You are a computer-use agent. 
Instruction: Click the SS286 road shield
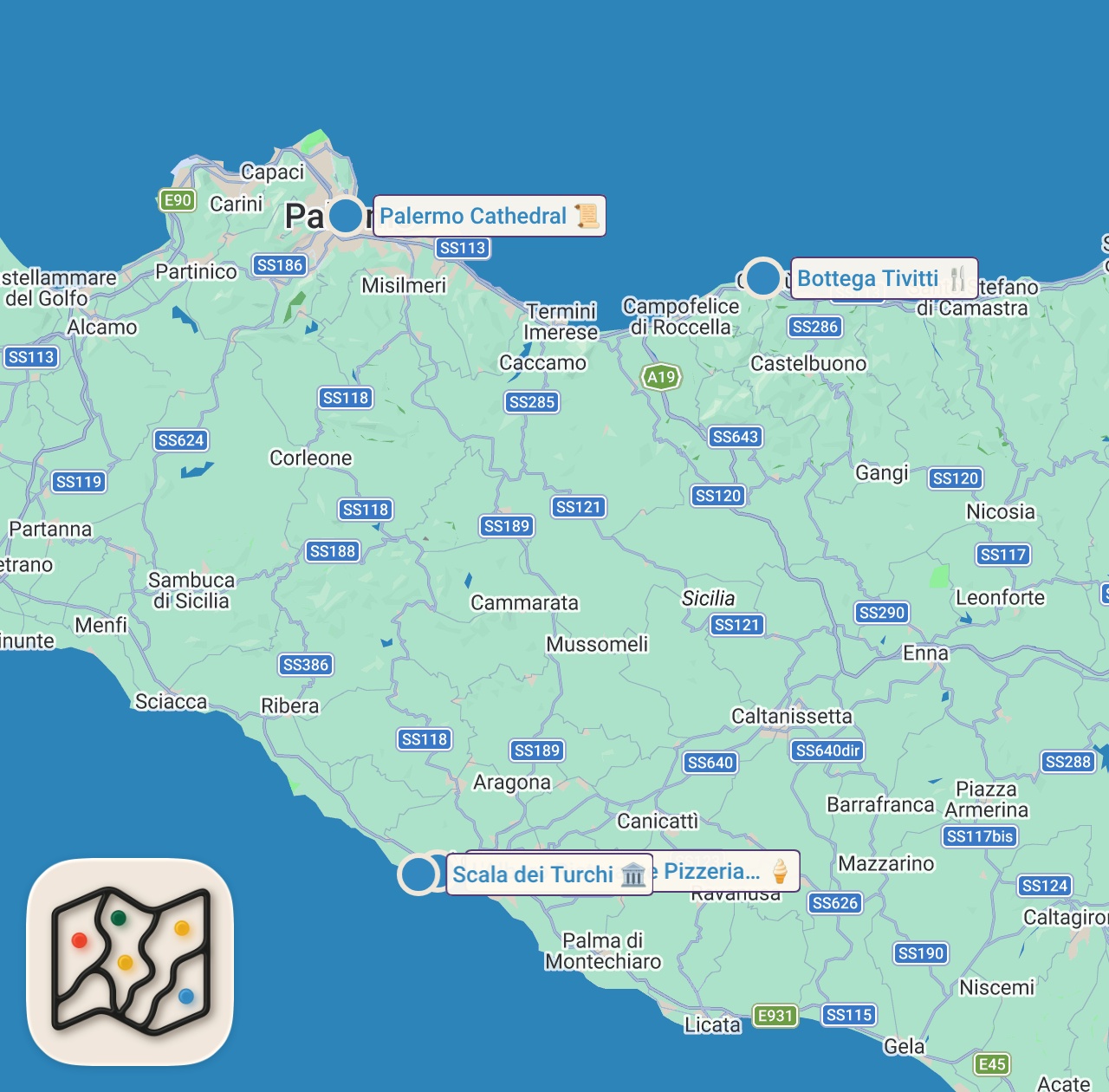click(x=815, y=327)
